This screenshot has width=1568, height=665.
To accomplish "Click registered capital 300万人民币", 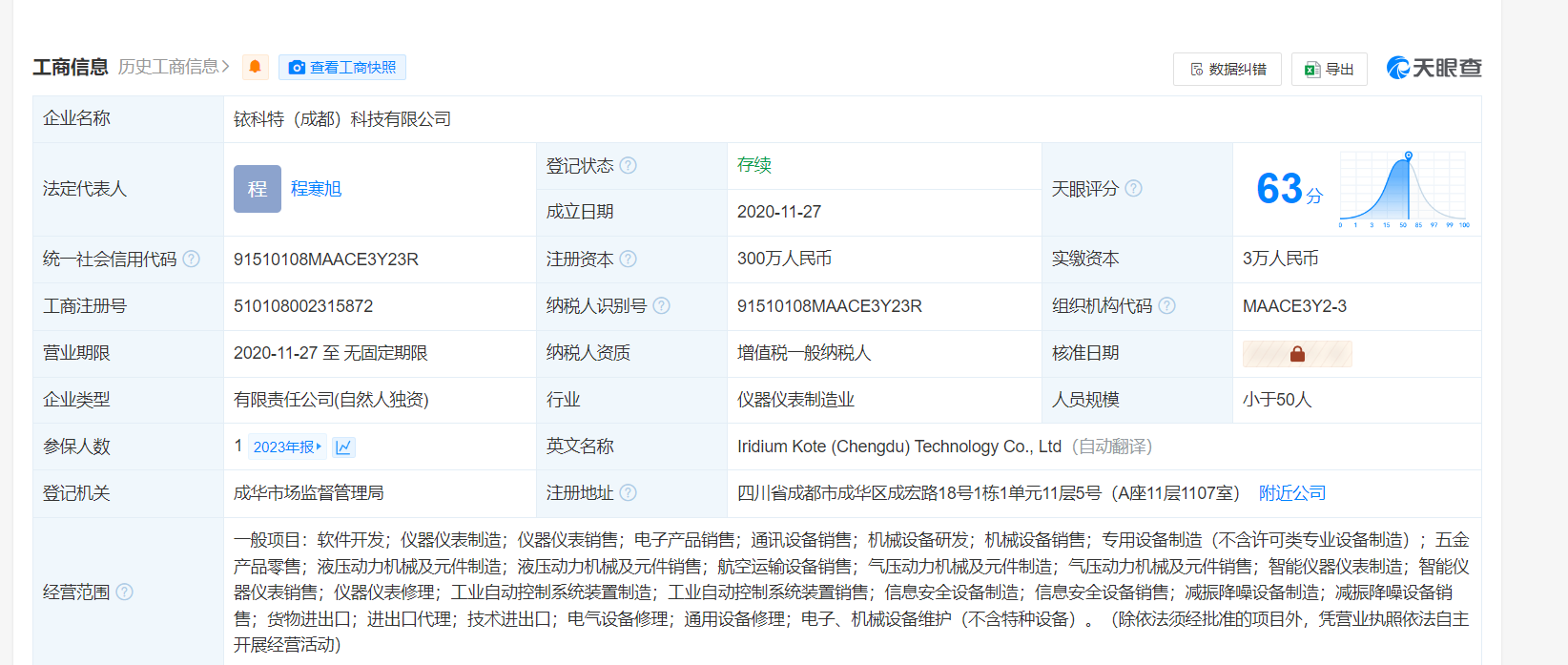I will [x=784, y=259].
